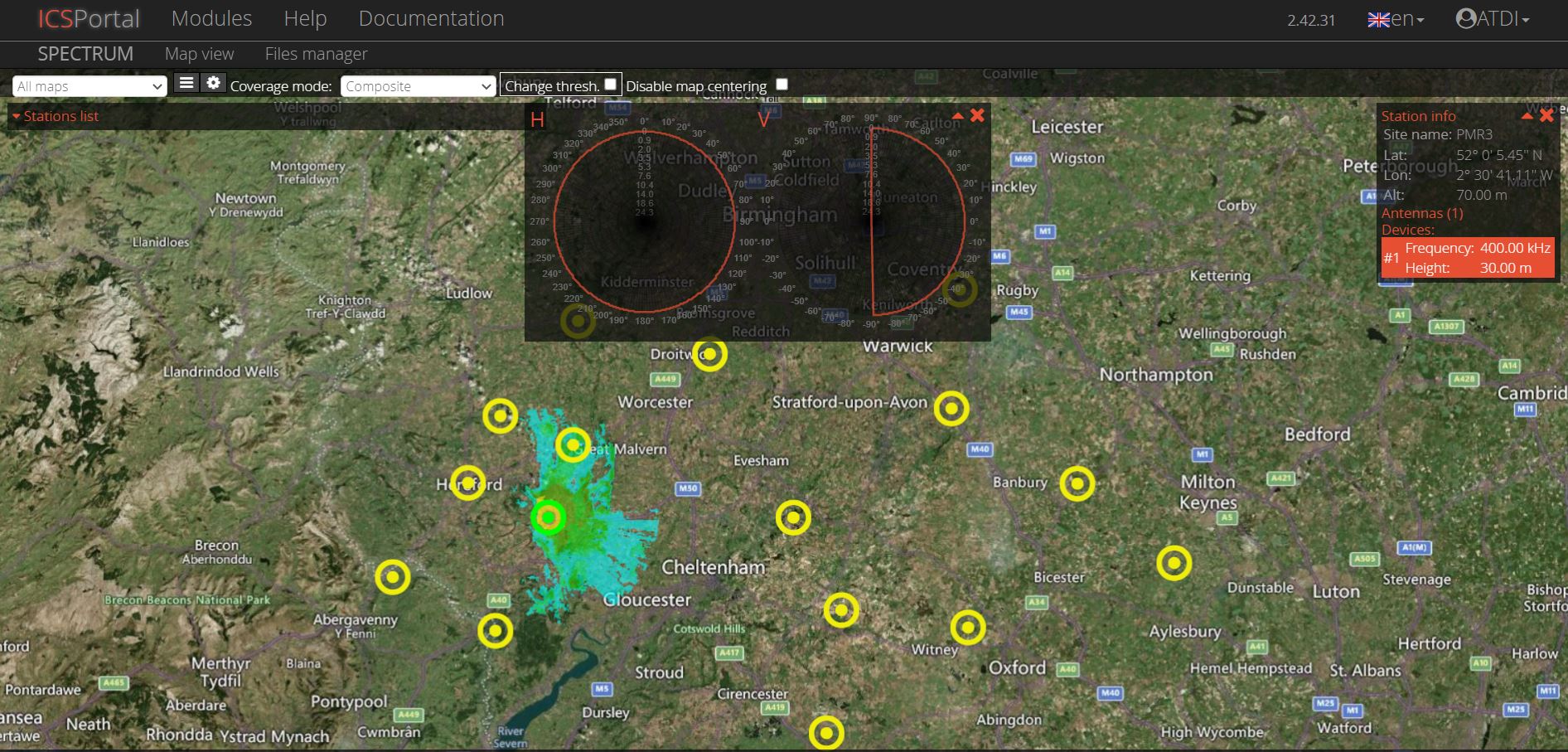Select station marker on Hereford label
Viewport: 1568px width, 752px height.
click(468, 483)
